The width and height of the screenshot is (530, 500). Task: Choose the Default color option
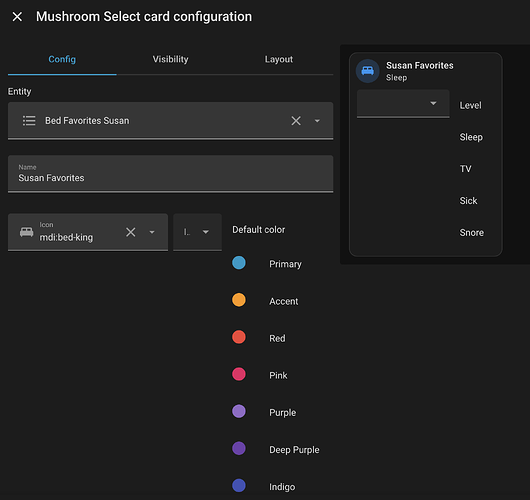click(x=259, y=230)
